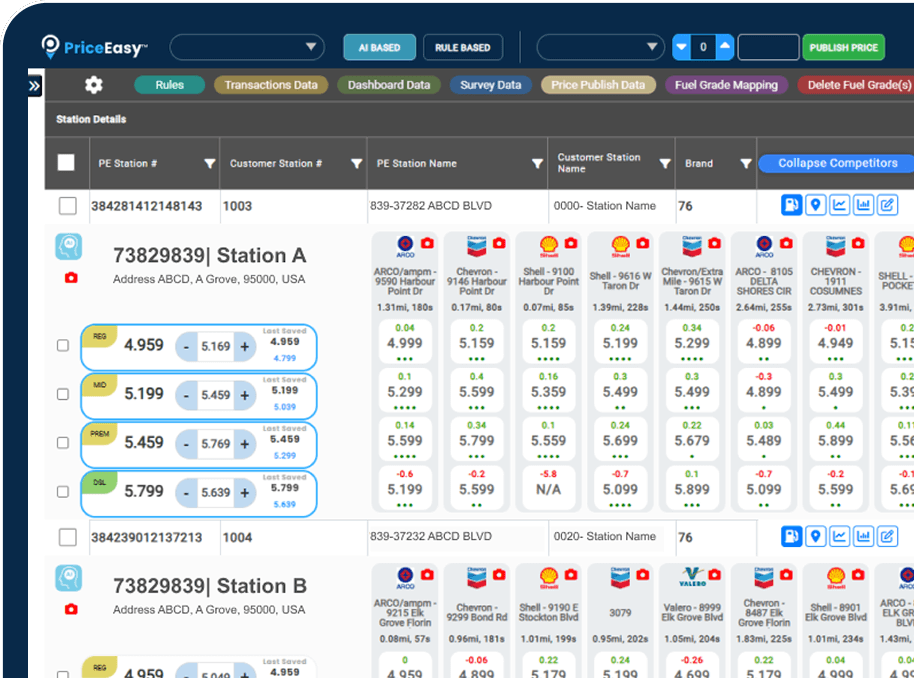Open the Dashboard Data tab
Screen dimensions: 914x678
[x=389, y=85]
